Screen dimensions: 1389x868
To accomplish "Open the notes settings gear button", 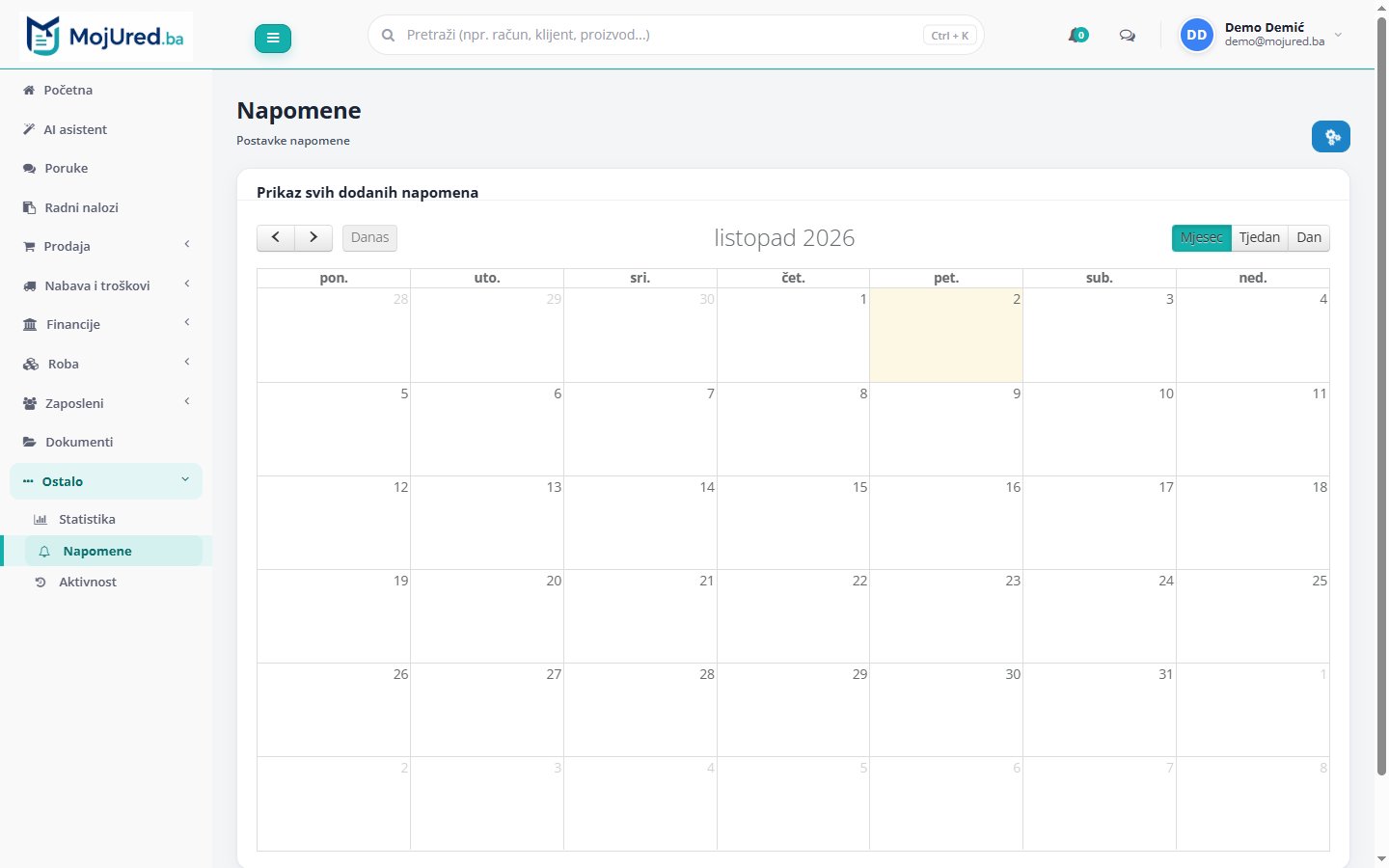I will (x=1331, y=137).
